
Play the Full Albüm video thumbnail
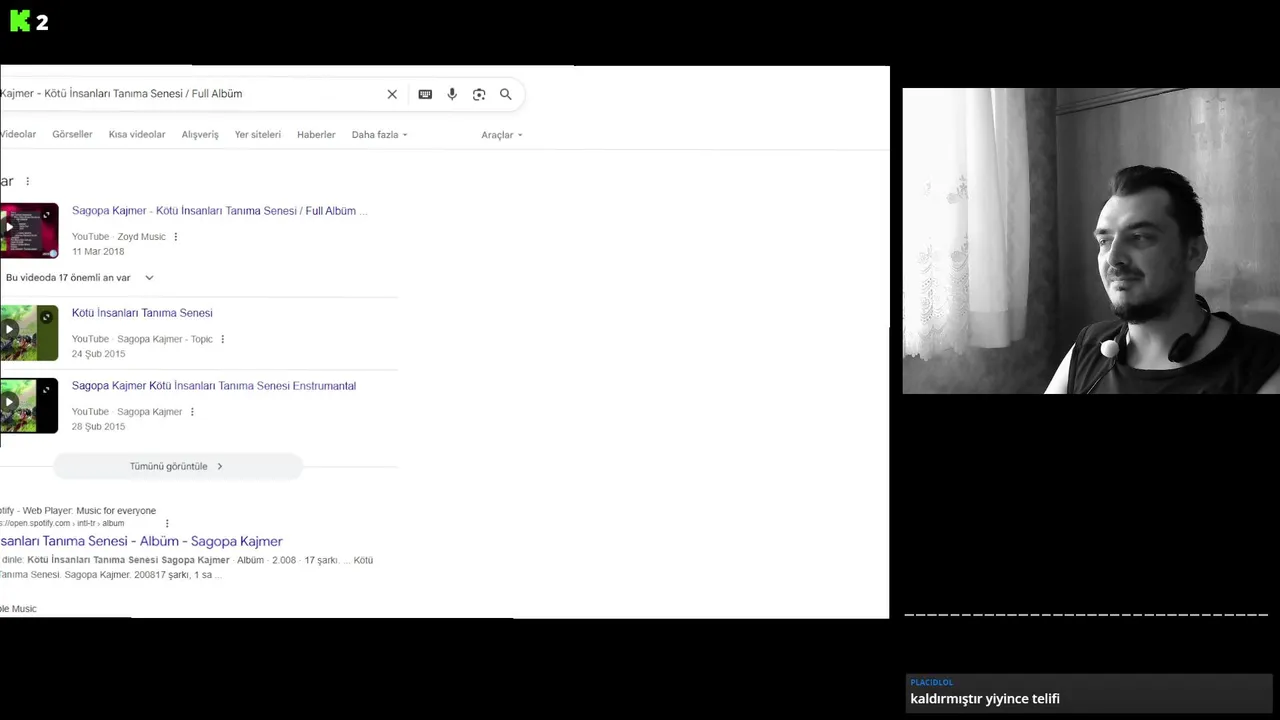[x=29, y=231]
